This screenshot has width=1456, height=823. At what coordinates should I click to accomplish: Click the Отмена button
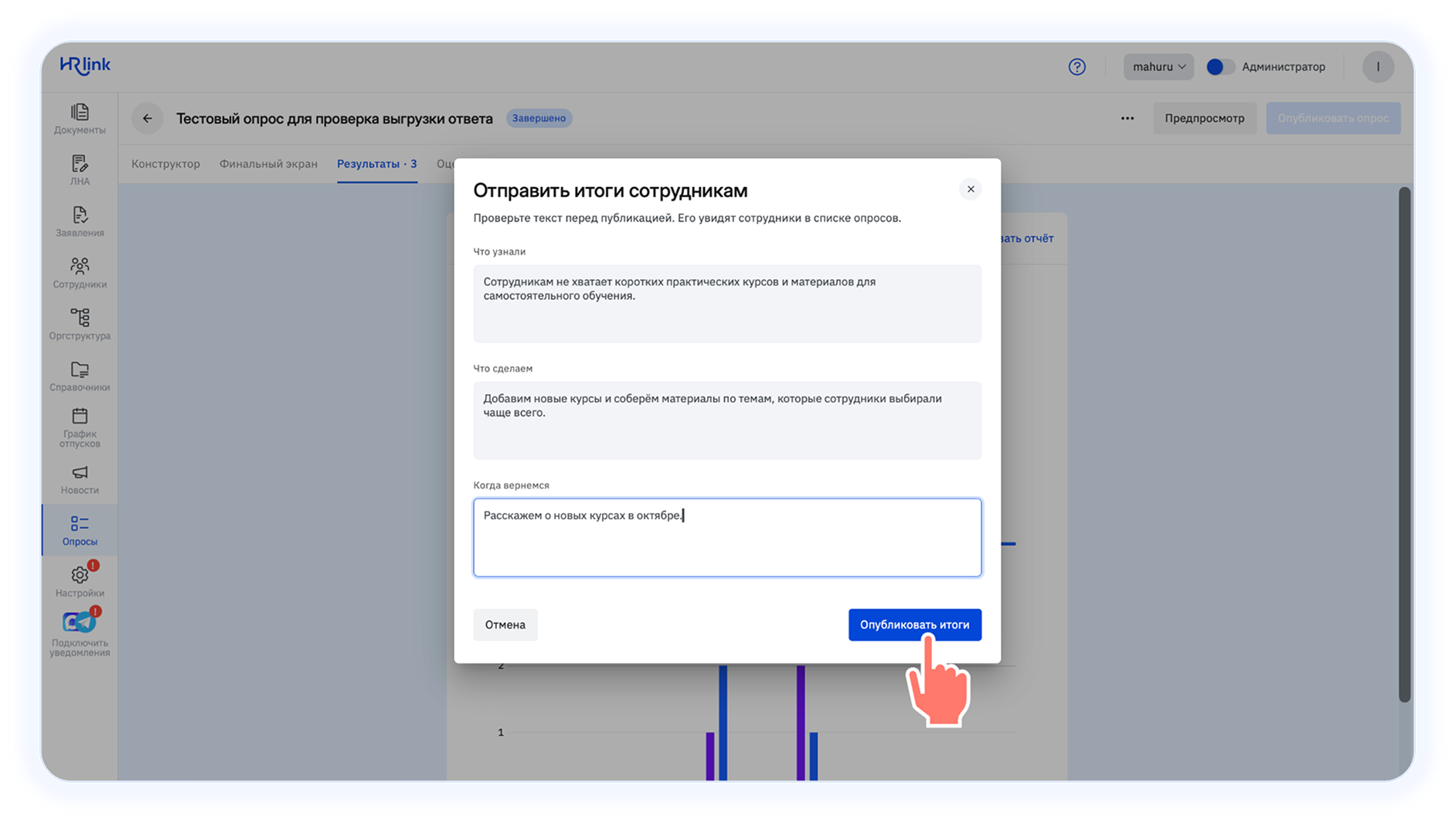[x=505, y=624]
